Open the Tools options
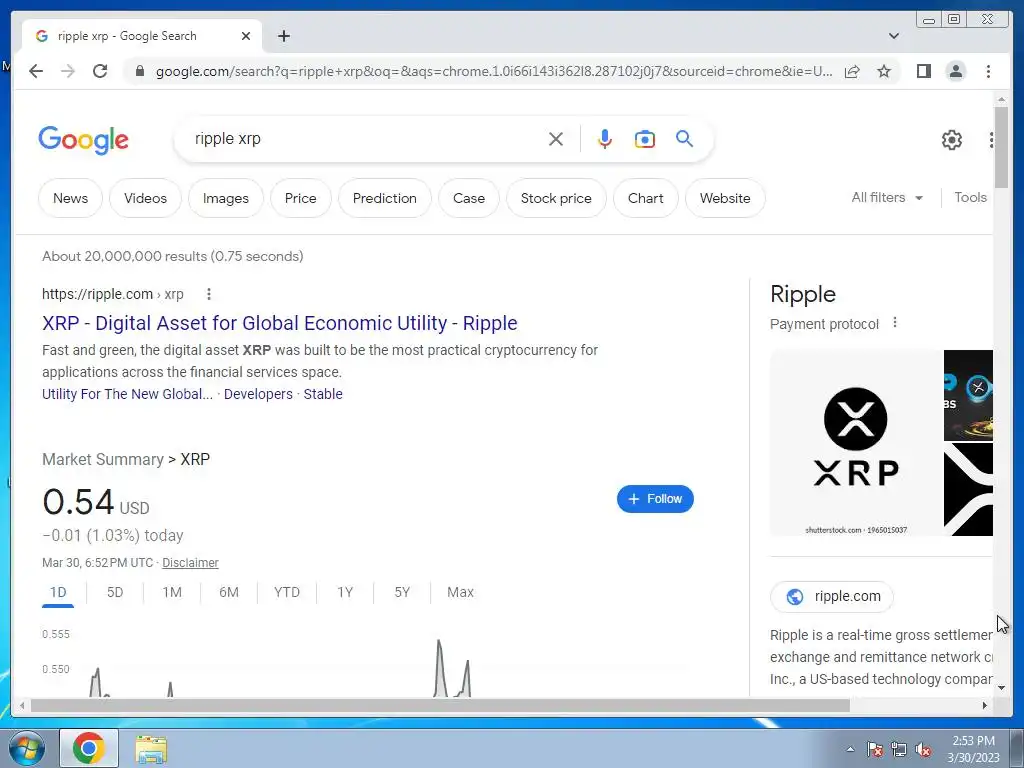Viewport: 1024px width, 768px height. pos(970,197)
